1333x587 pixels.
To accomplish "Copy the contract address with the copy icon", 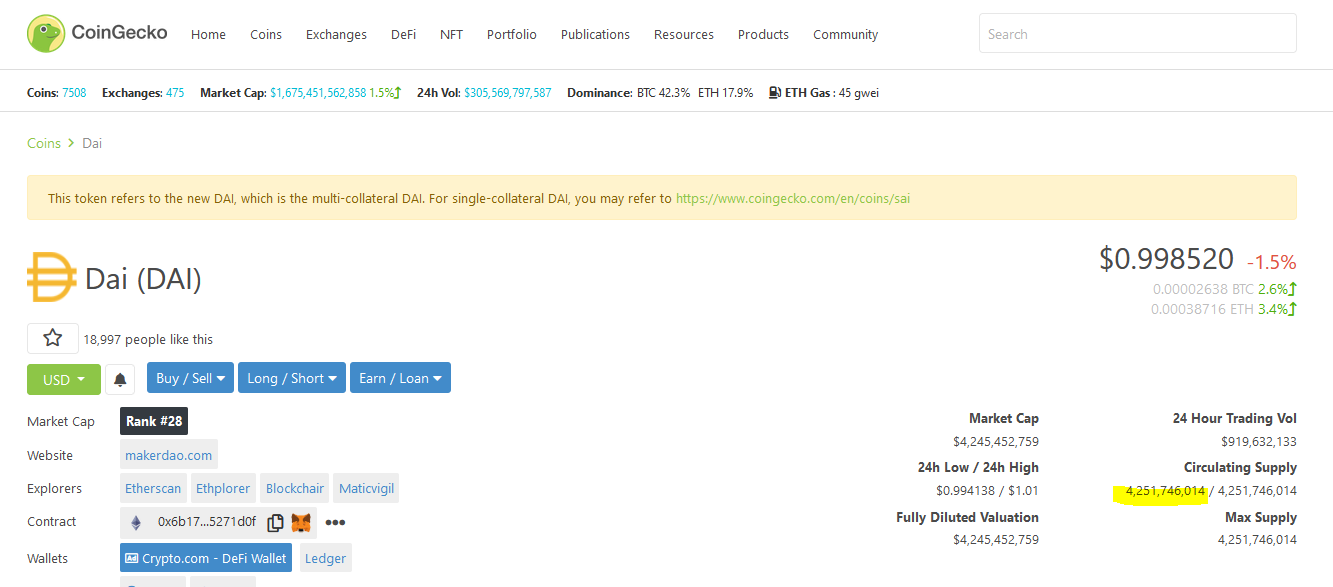I will click(275, 522).
